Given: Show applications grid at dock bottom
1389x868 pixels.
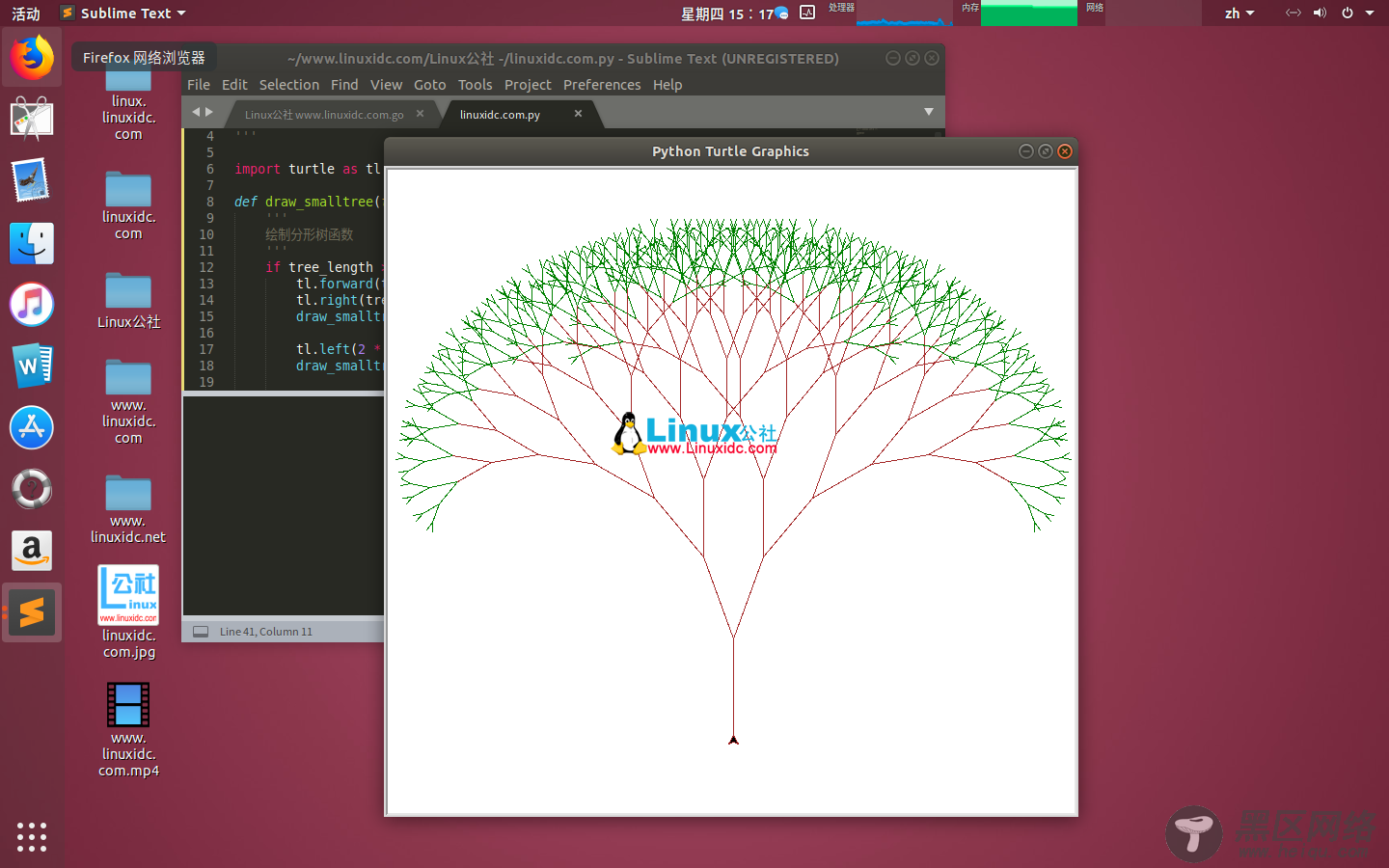Looking at the screenshot, I should click(x=32, y=836).
